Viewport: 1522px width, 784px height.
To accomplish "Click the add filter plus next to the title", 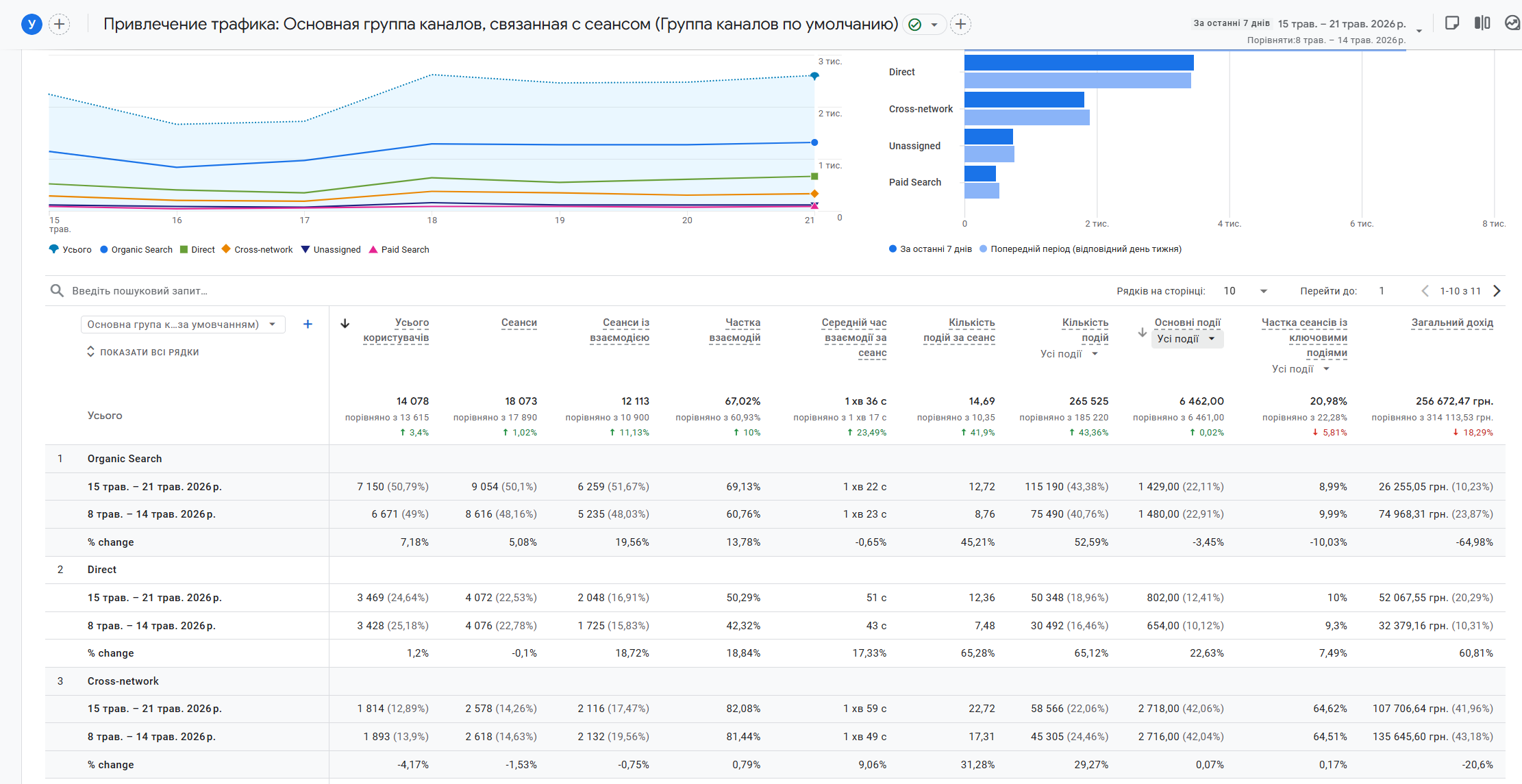I will click(x=961, y=25).
